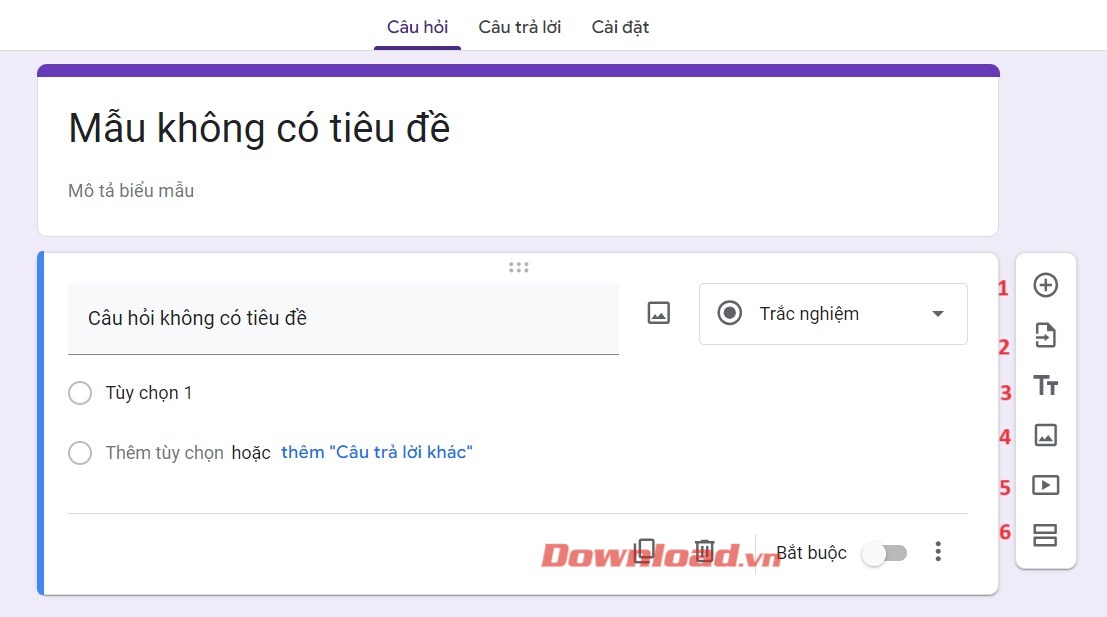The height and width of the screenshot is (617, 1107).
Task: Select the Câu hỏi tab
Action: (x=417, y=27)
